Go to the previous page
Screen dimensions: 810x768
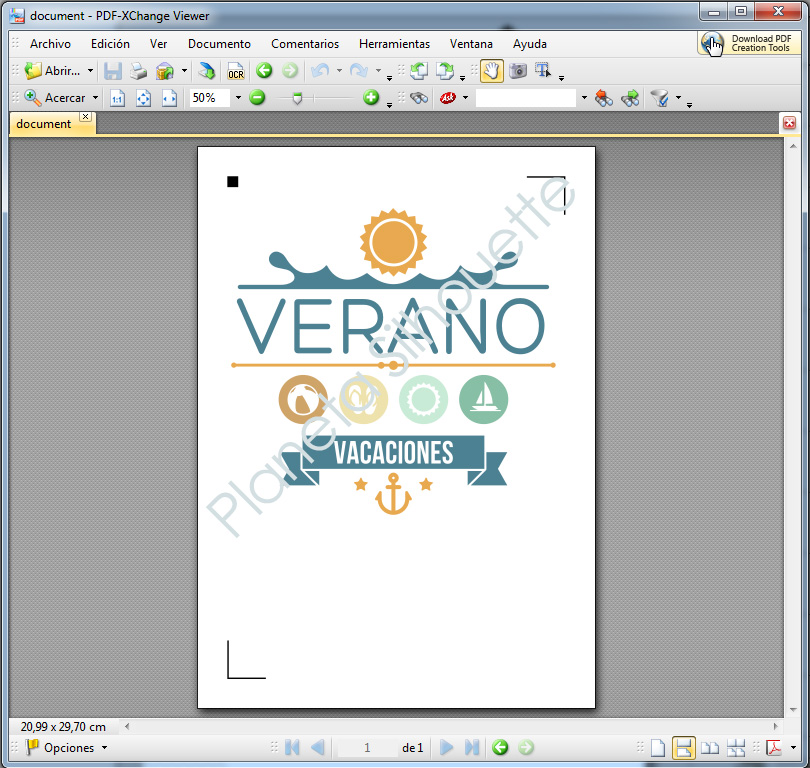(318, 747)
